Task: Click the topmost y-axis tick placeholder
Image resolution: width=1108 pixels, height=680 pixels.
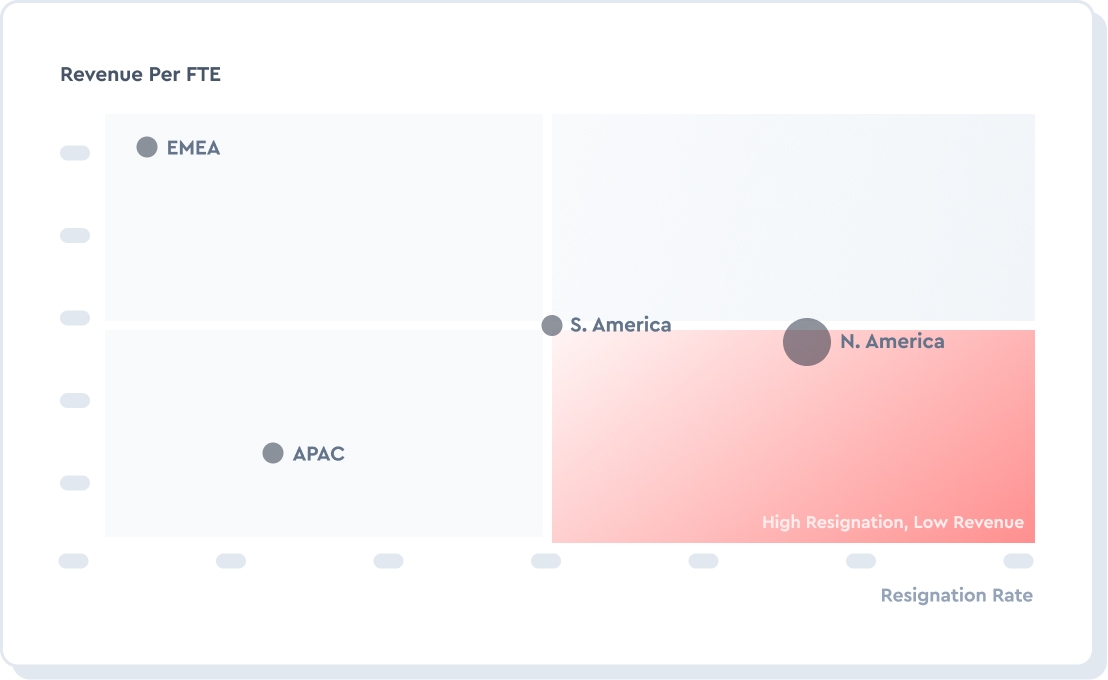Action: [75, 153]
